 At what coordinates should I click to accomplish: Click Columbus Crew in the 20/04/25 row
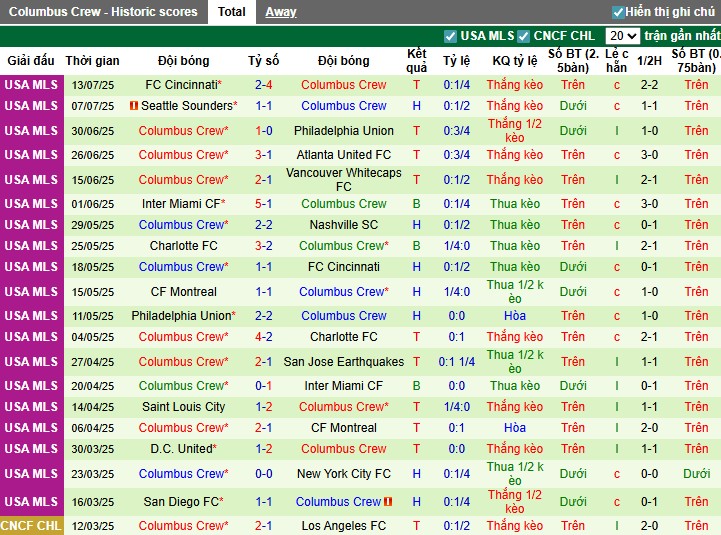click(183, 385)
